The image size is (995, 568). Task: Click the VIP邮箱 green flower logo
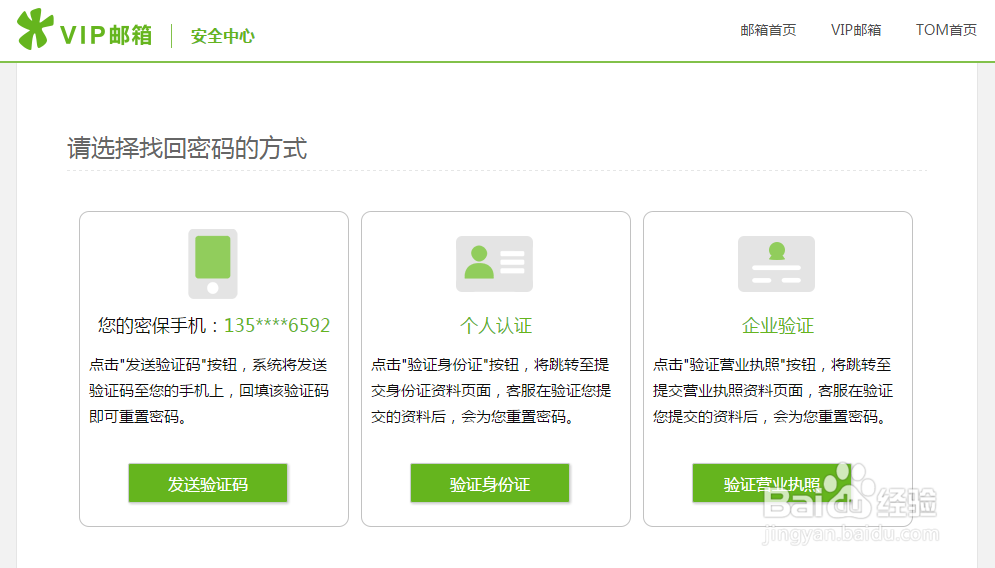34,29
